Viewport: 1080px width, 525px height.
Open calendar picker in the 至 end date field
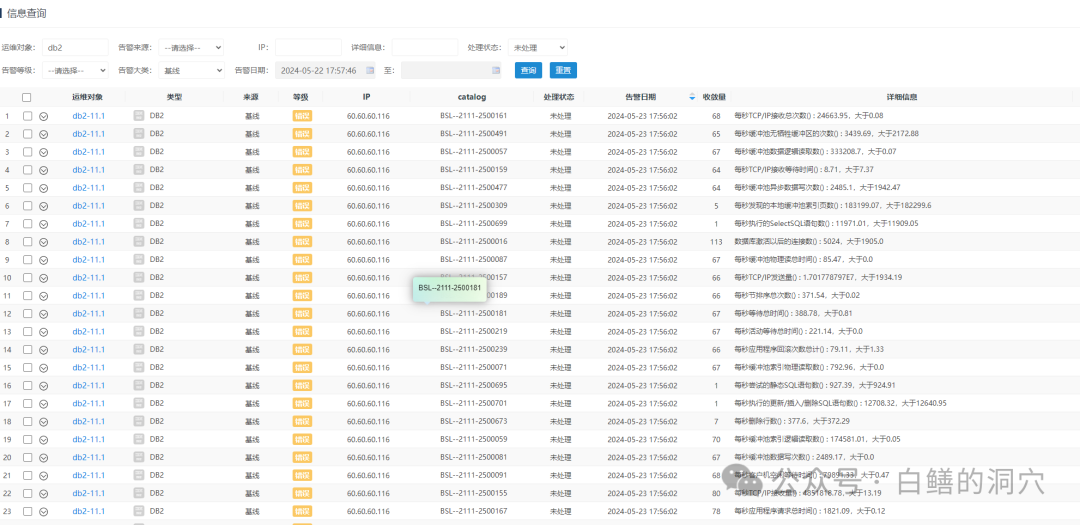click(496, 70)
